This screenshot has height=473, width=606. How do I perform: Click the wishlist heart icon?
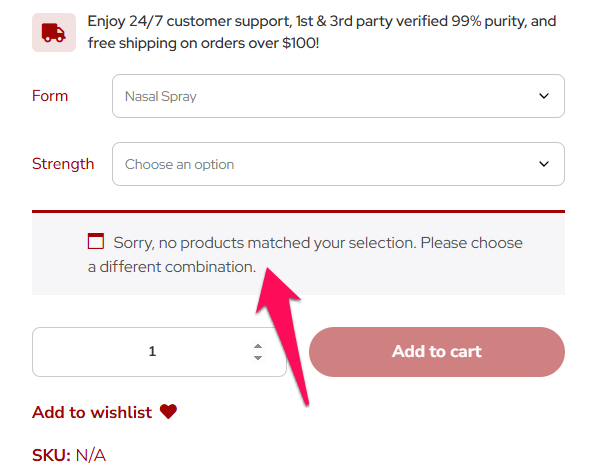(168, 411)
